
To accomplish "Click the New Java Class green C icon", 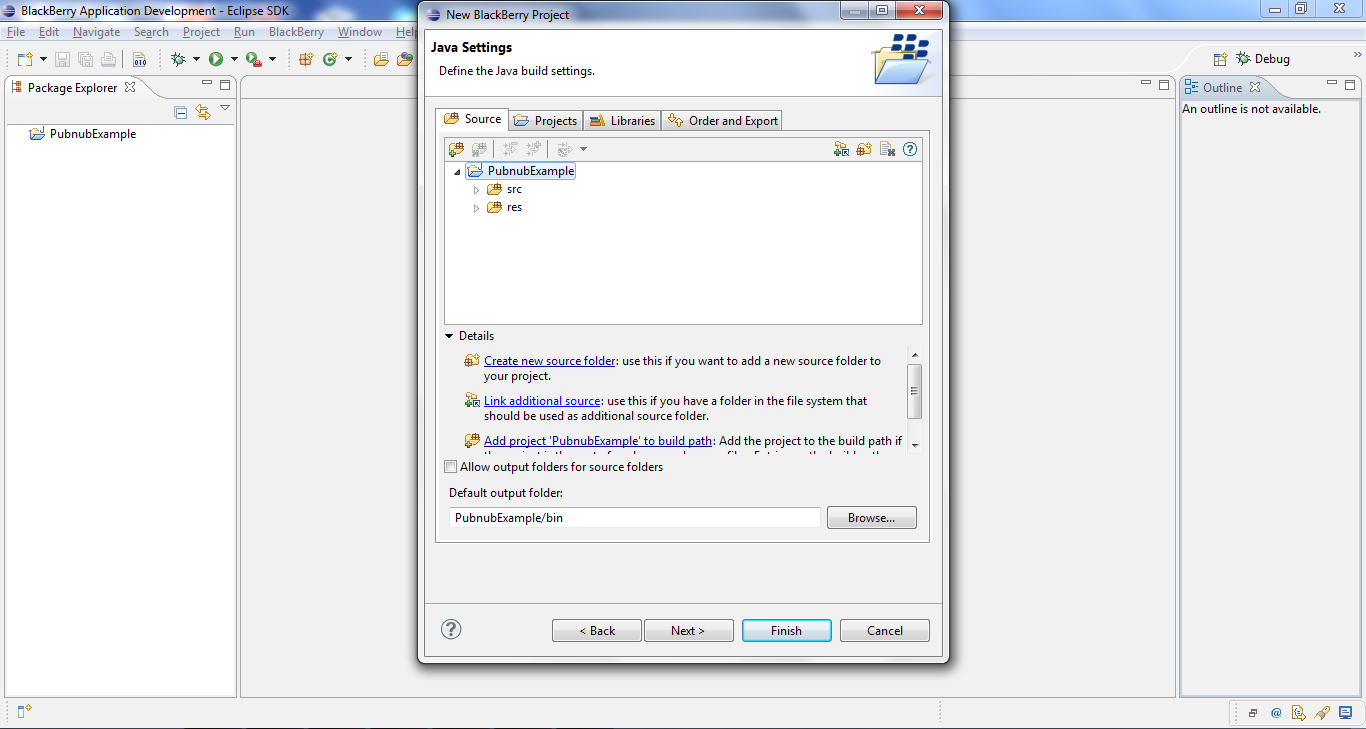I will tap(330, 59).
